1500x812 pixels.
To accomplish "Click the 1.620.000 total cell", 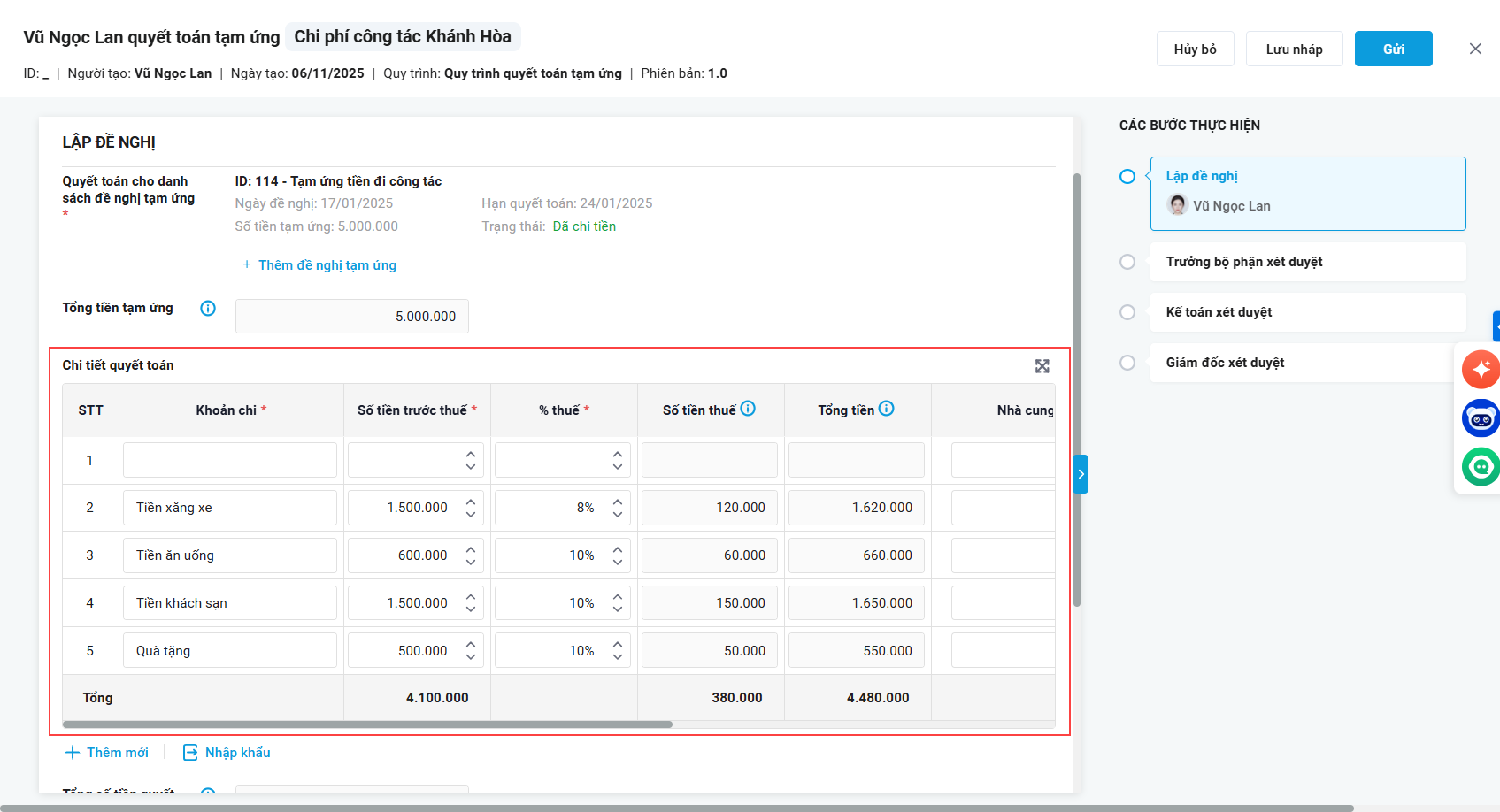I will click(x=857, y=508).
